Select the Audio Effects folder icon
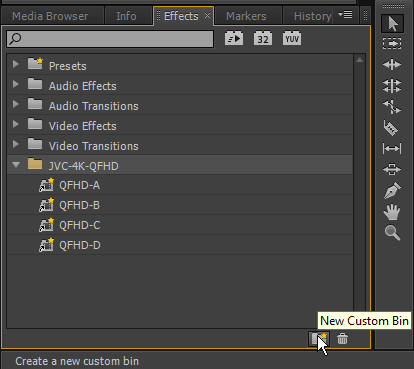 click(35, 84)
